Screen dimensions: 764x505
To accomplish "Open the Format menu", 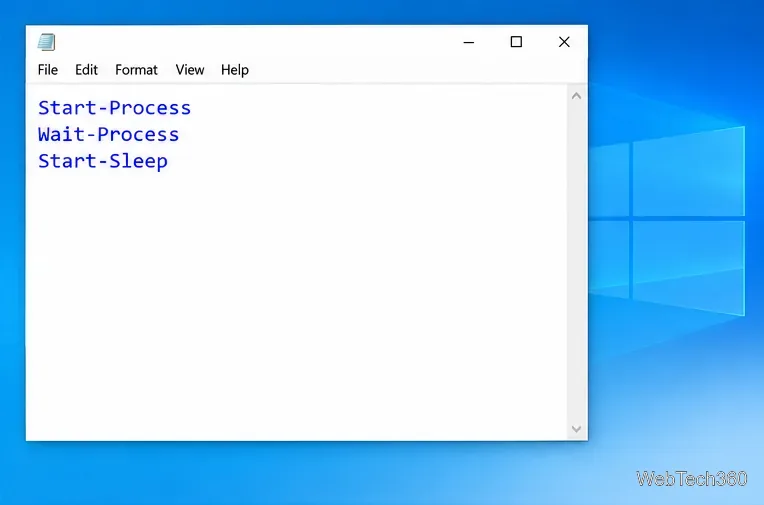I will pyautogui.click(x=136, y=70).
